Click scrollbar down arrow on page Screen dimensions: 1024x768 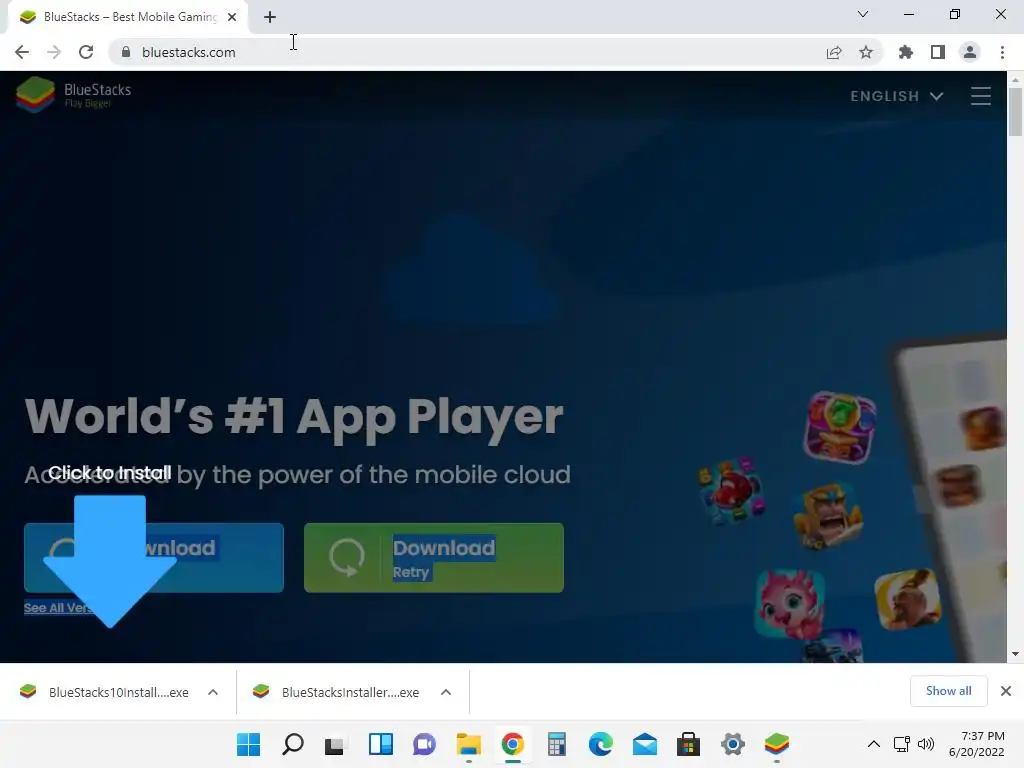coord(1015,654)
